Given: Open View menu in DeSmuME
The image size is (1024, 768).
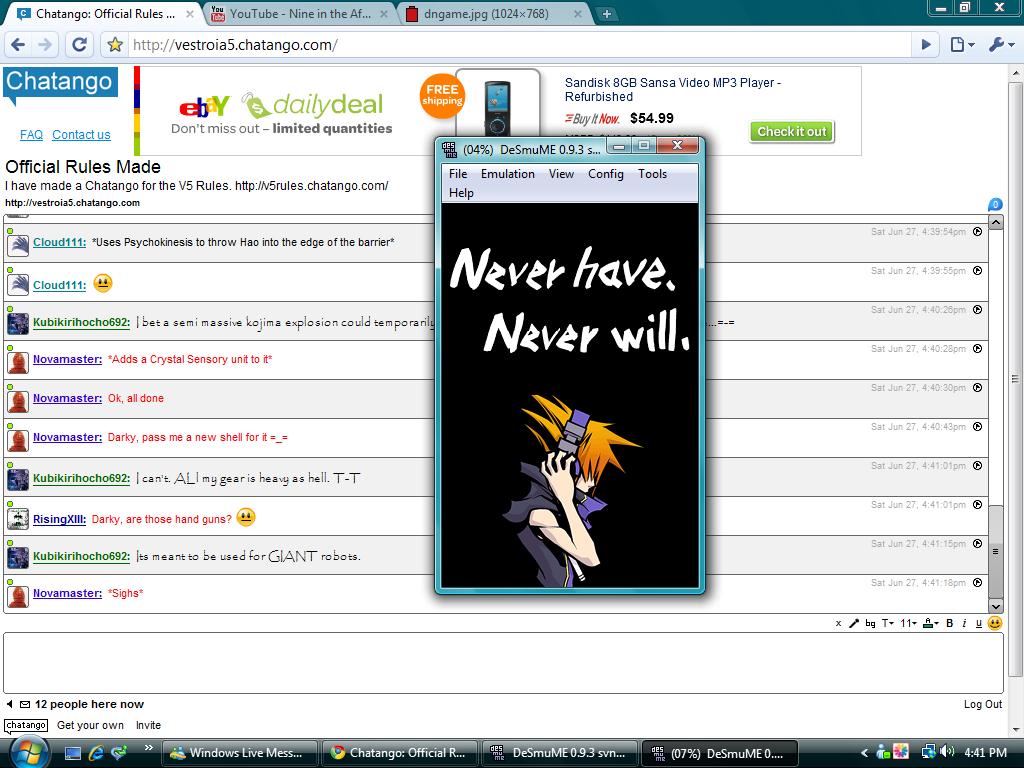Looking at the screenshot, I should pos(561,174).
